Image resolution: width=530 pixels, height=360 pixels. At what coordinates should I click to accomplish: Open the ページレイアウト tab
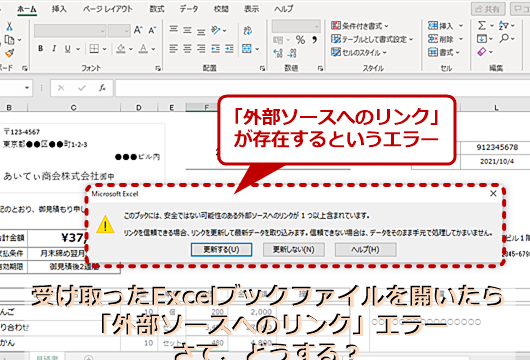coord(107,9)
